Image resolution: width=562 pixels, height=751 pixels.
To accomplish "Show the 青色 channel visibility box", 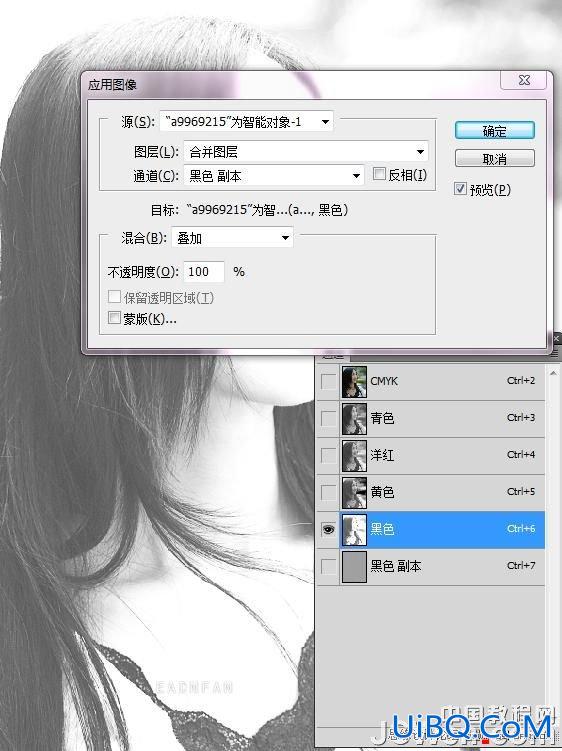I will pos(328,418).
